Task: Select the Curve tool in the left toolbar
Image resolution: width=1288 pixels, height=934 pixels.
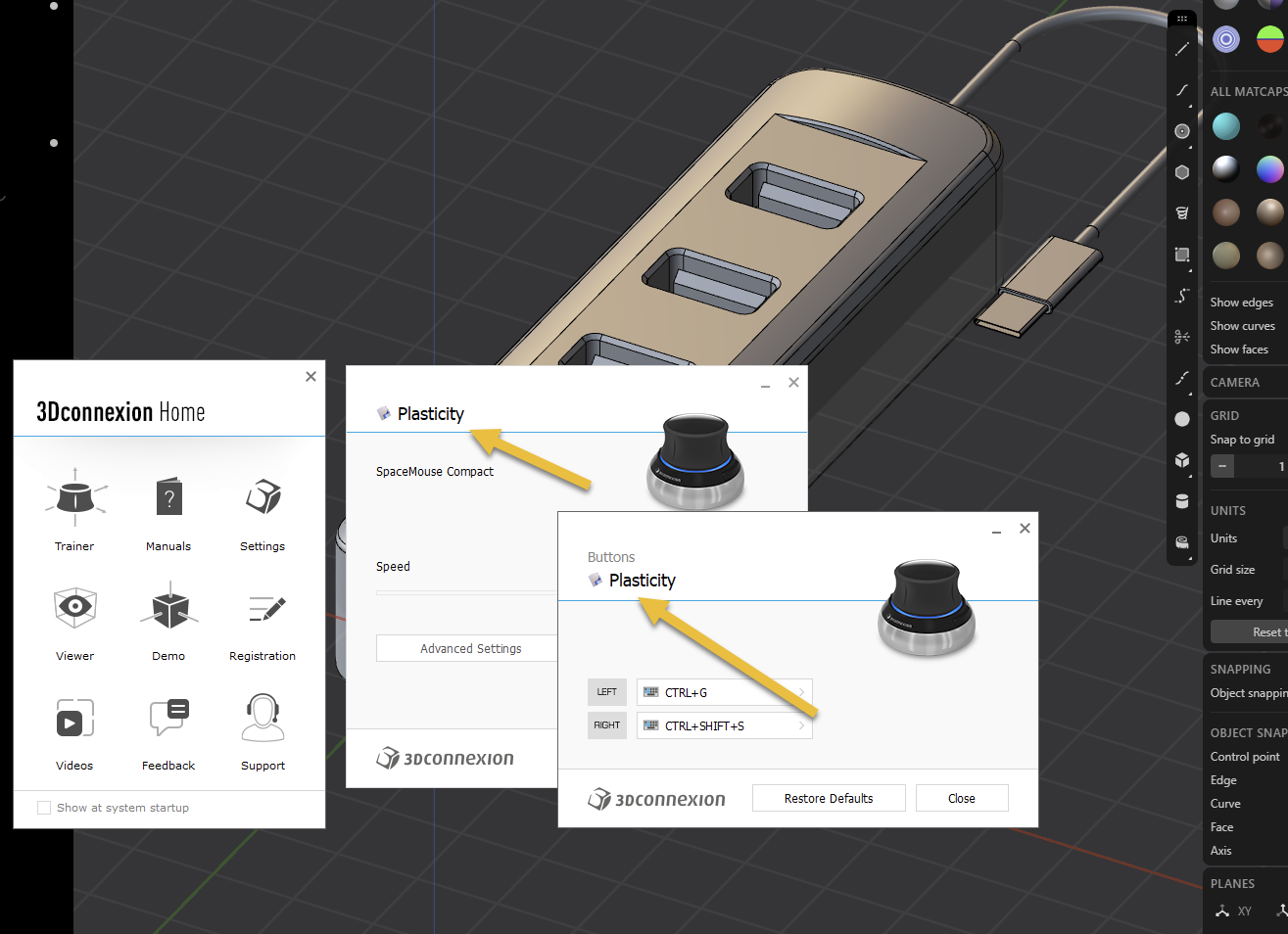Action: 1181,89
